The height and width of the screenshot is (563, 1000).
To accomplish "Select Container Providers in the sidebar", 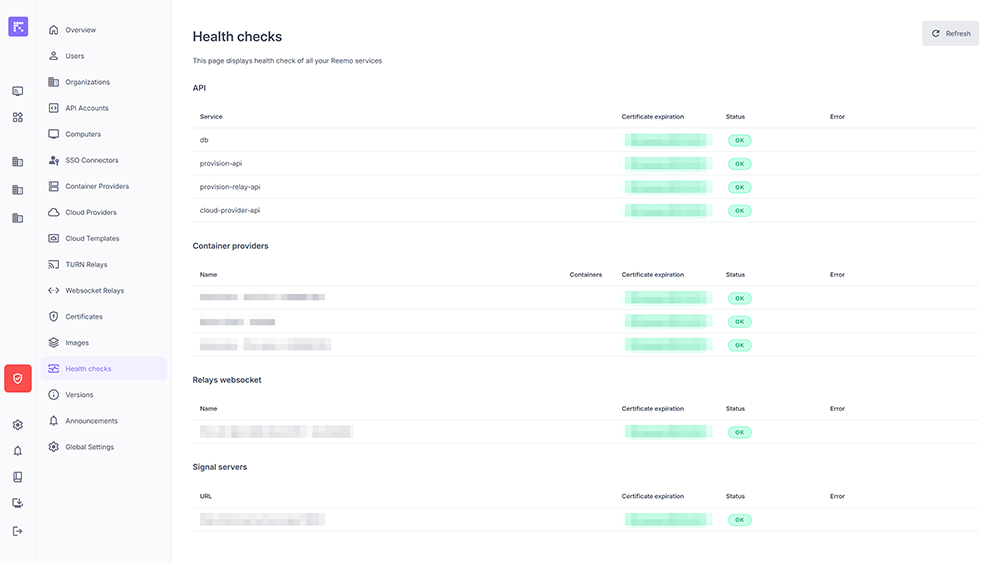I will coord(96,186).
